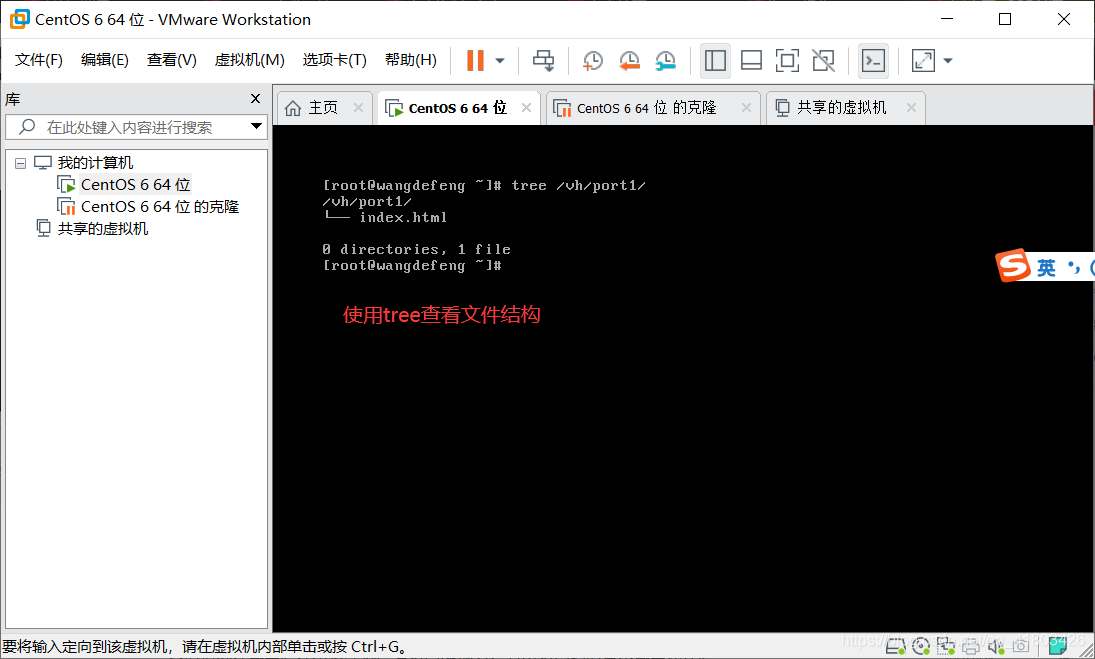This screenshot has width=1095, height=659.
Task: Open the fullscreen mode dropdown arrow
Action: click(946, 60)
